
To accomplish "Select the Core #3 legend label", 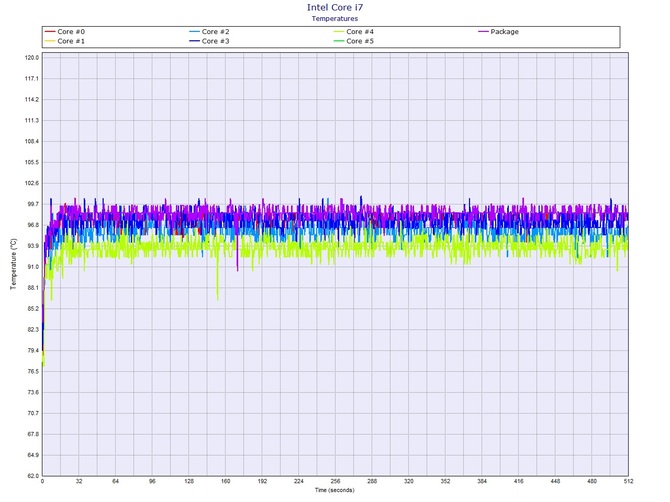I will point(215,41).
